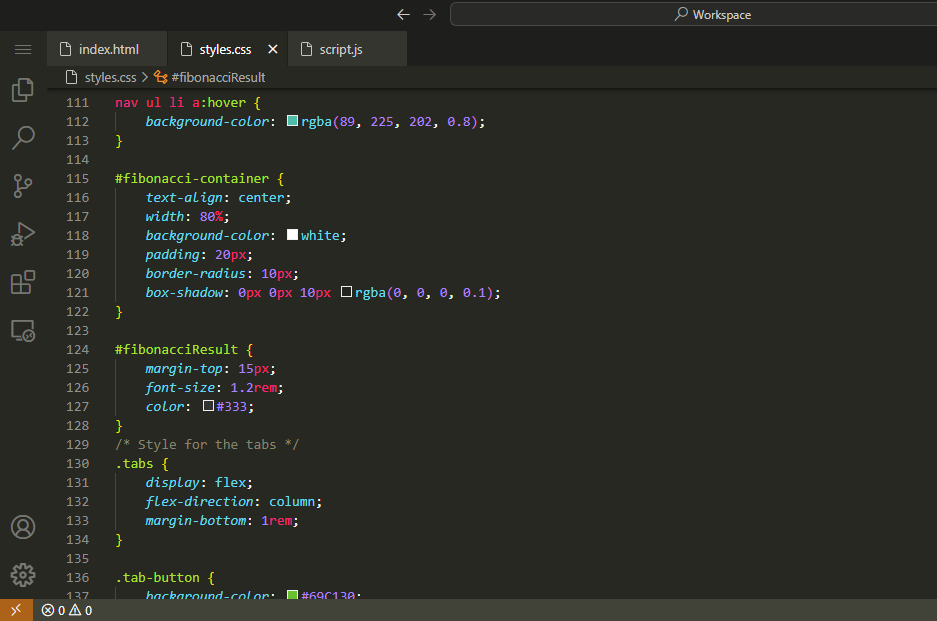
Task: Open the Remote Explorer view
Action: (22, 330)
